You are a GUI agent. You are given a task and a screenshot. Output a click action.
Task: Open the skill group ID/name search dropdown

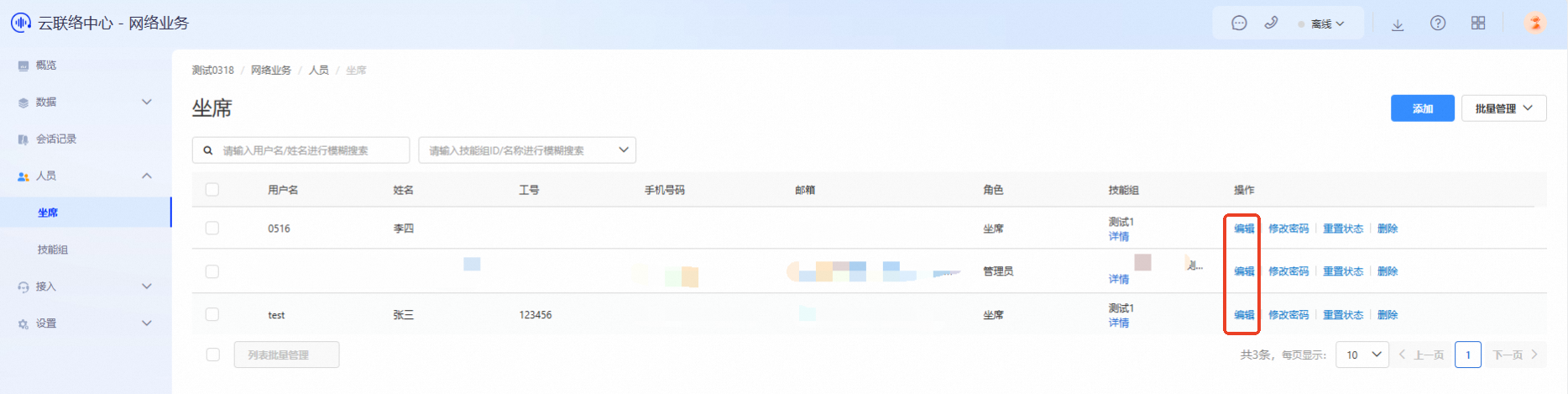pyautogui.click(x=527, y=150)
